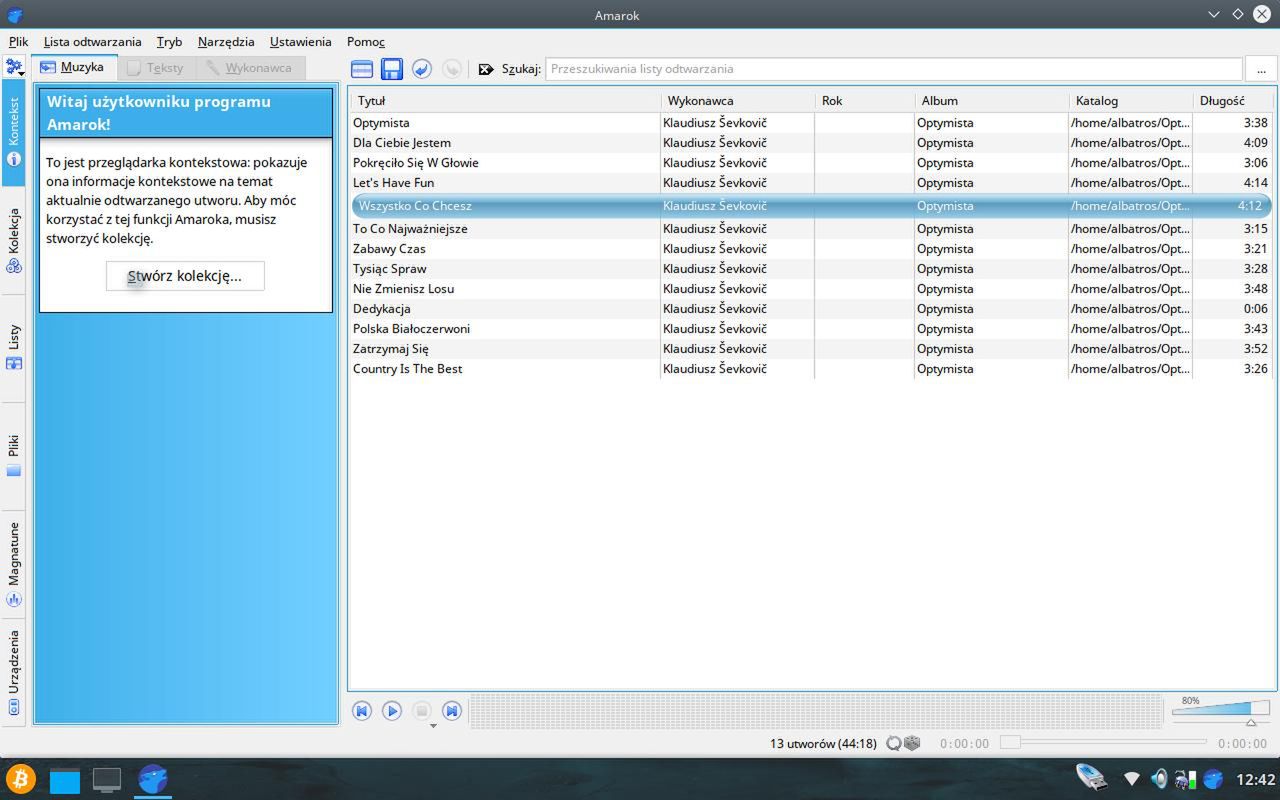1280x800 pixels.
Task: Click the 13 utworów (44:18) status text
Action: click(823, 743)
